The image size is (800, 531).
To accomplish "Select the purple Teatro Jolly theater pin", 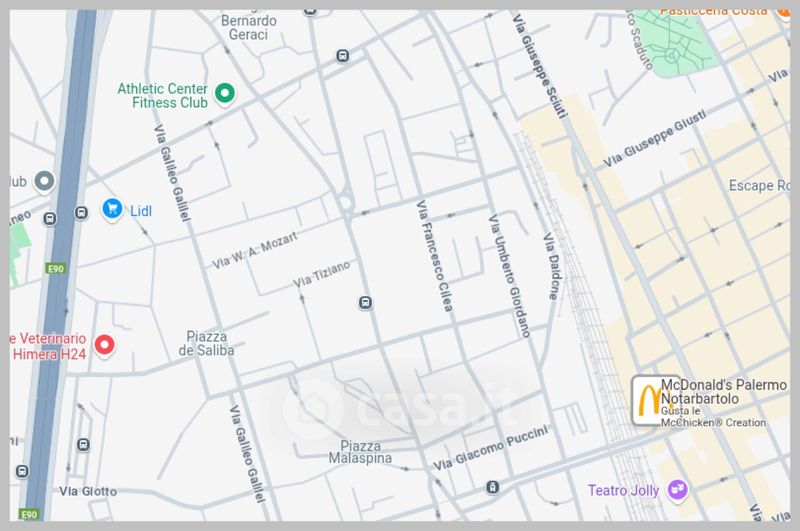I will [x=678, y=490].
